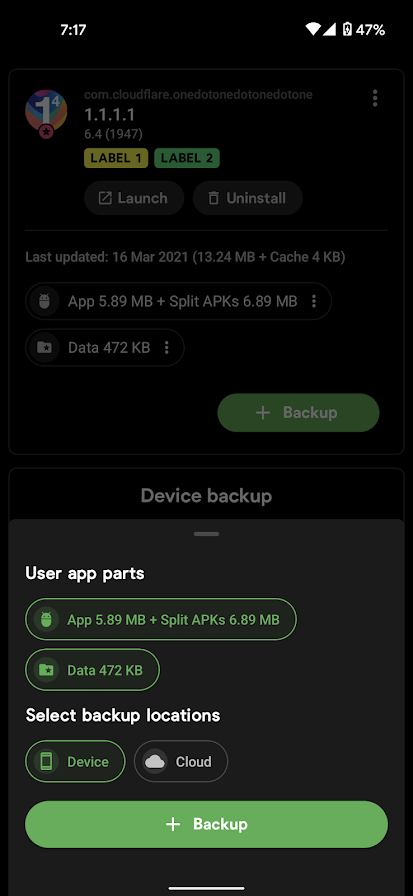
Task: Open options for the dimmed Data 472 KB chip
Action: click(166, 347)
